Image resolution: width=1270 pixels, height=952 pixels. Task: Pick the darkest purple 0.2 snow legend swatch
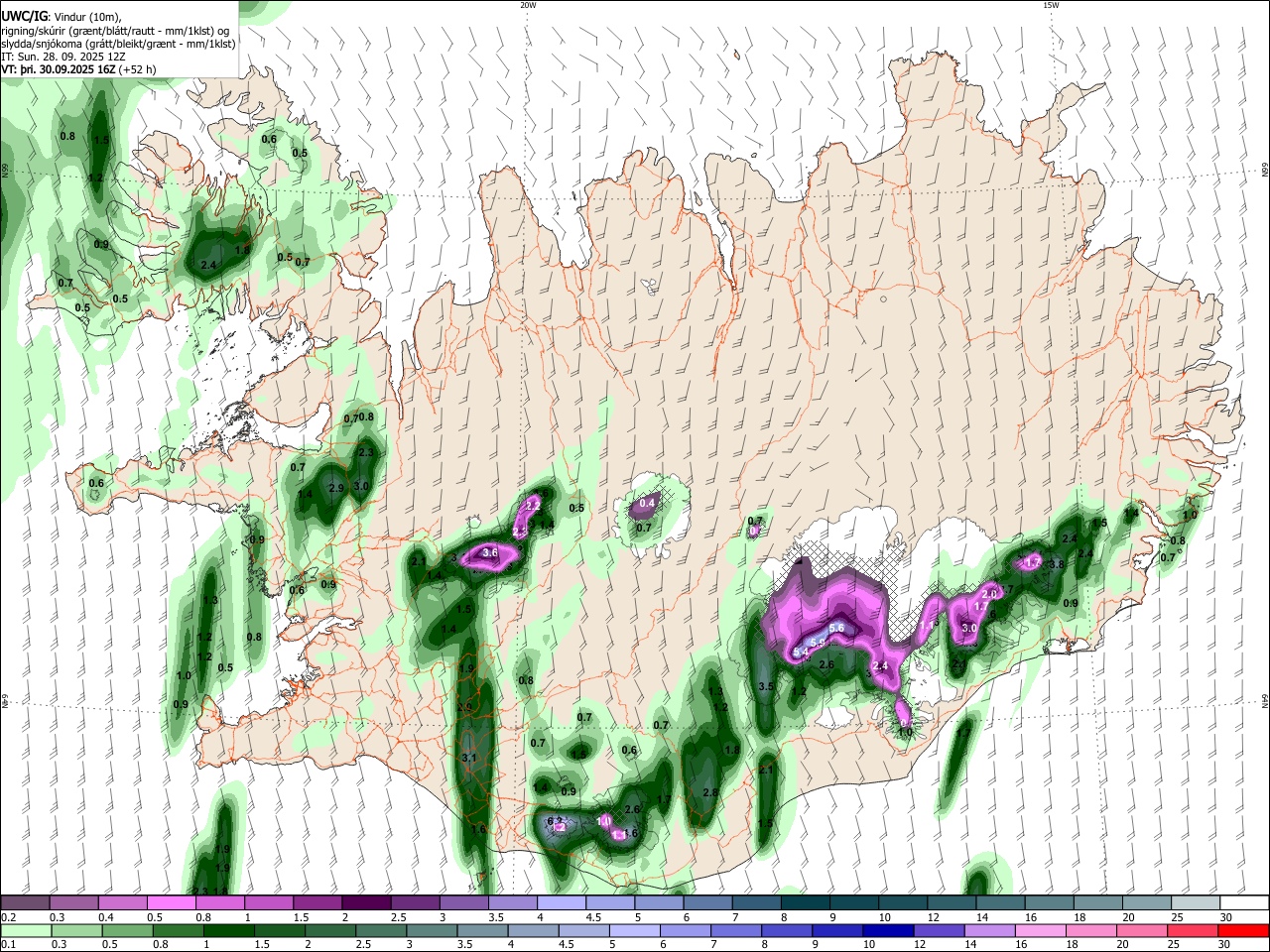point(25,902)
